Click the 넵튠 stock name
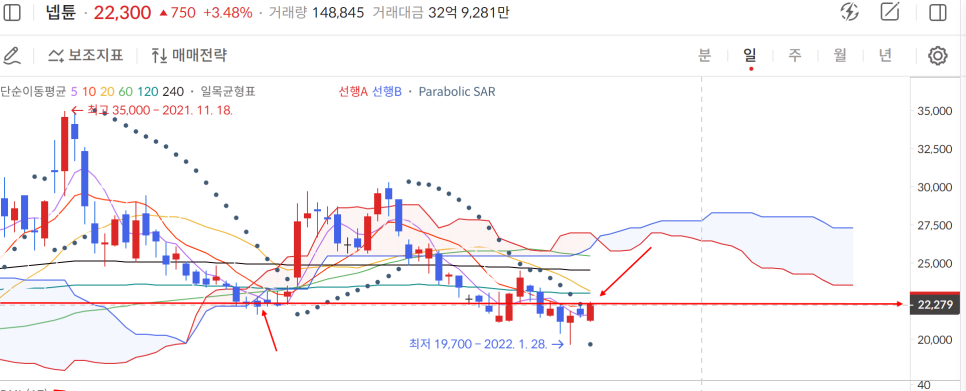The image size is (966, 391). click(x=60, y=12)
